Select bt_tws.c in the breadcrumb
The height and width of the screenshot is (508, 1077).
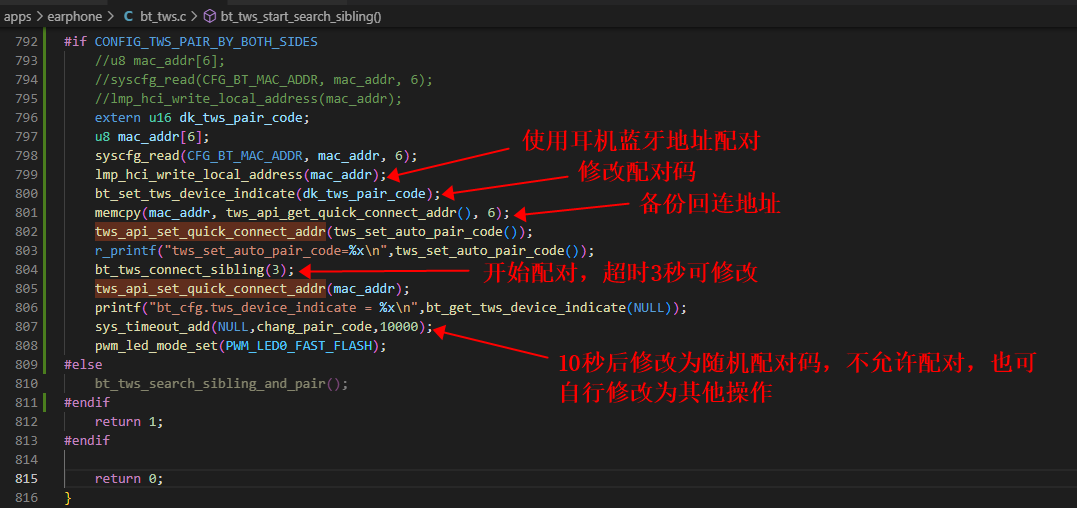click(162, 16)
